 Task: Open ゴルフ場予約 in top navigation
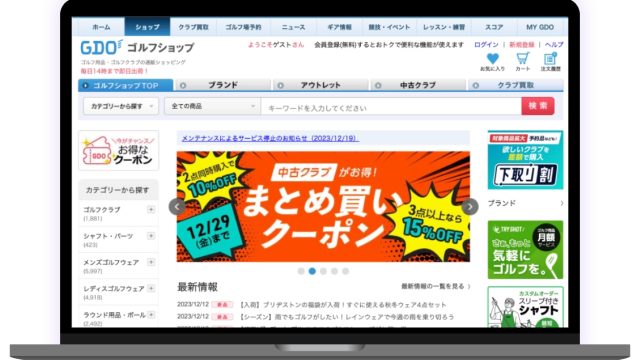tap(243, 27)
